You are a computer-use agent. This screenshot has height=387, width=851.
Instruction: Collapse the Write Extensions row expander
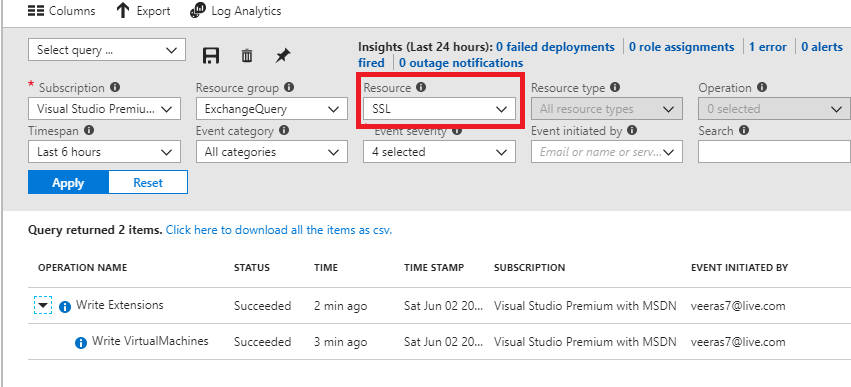(43, 306)
